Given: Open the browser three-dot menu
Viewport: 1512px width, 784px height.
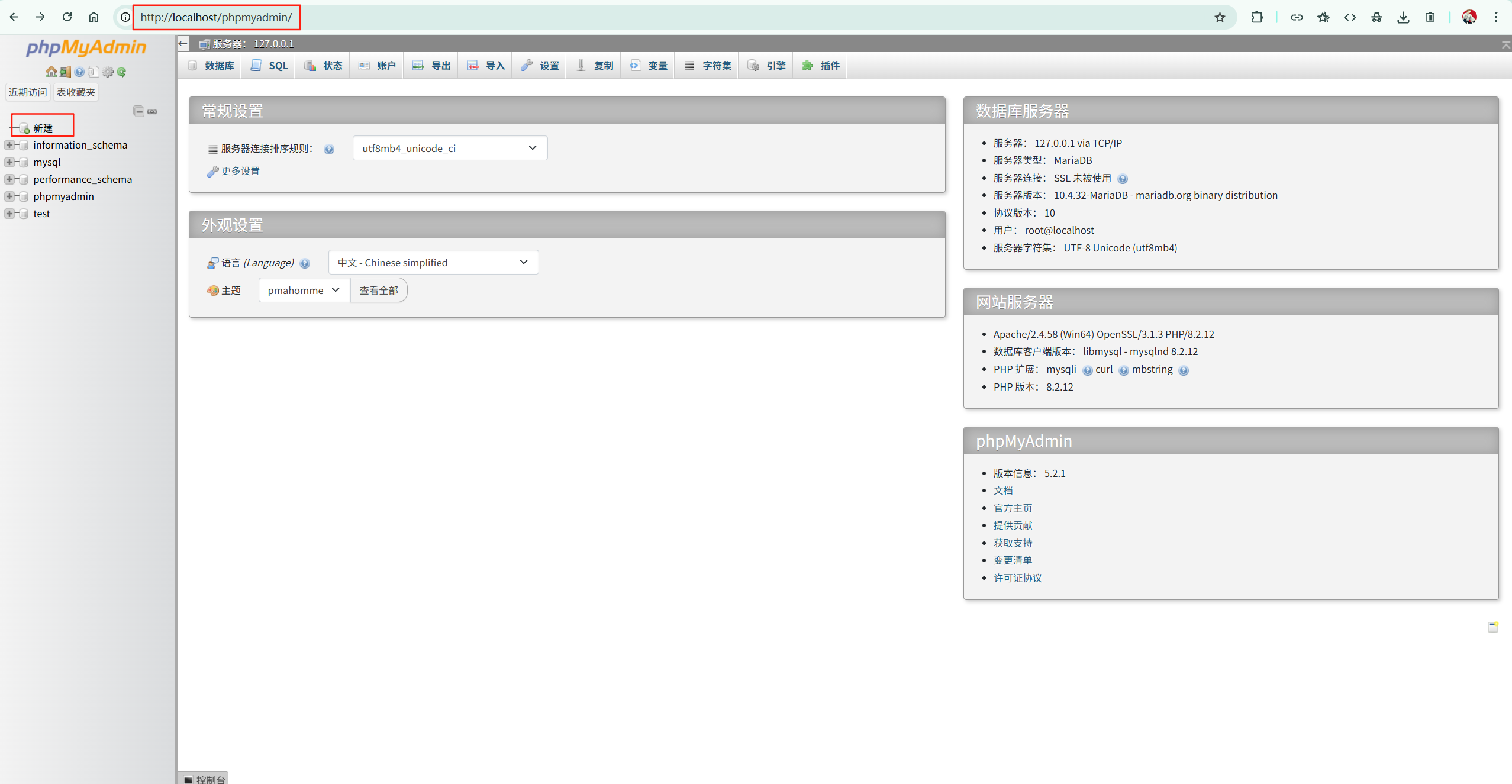Looking at the screenshot, I should coord(1496,17).
